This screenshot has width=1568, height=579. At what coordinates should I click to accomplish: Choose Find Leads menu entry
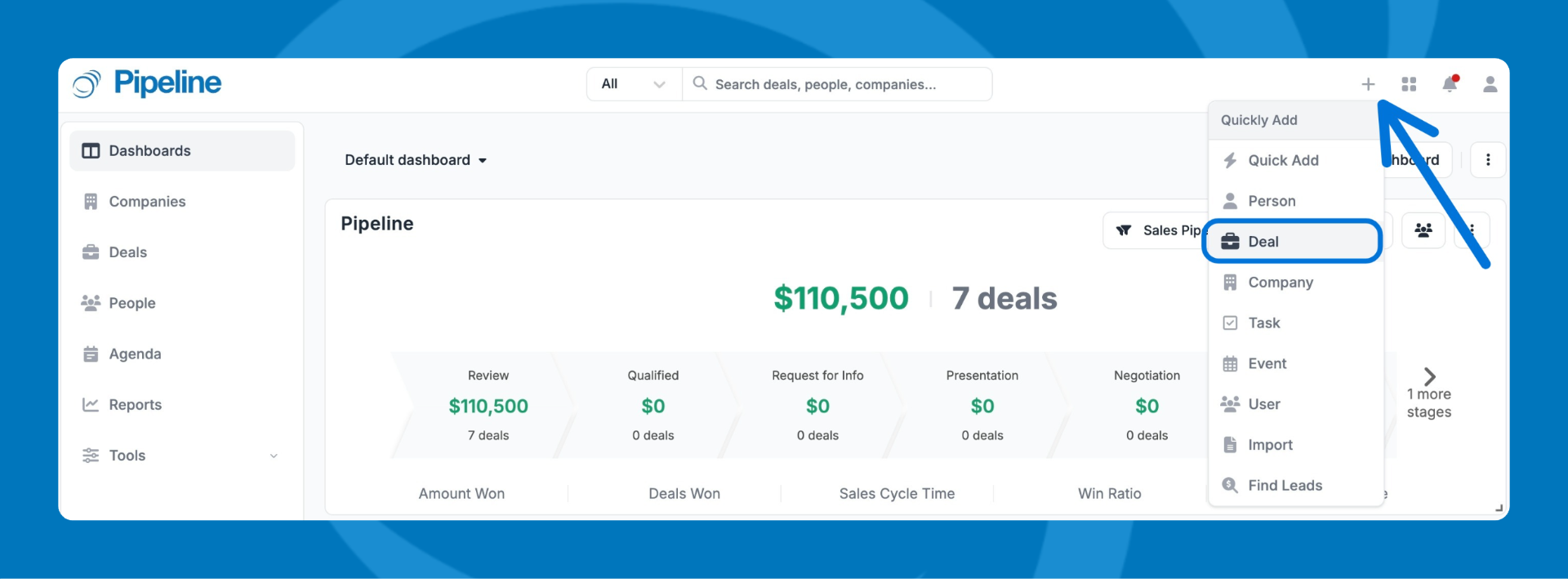[x=1285, y=486]
